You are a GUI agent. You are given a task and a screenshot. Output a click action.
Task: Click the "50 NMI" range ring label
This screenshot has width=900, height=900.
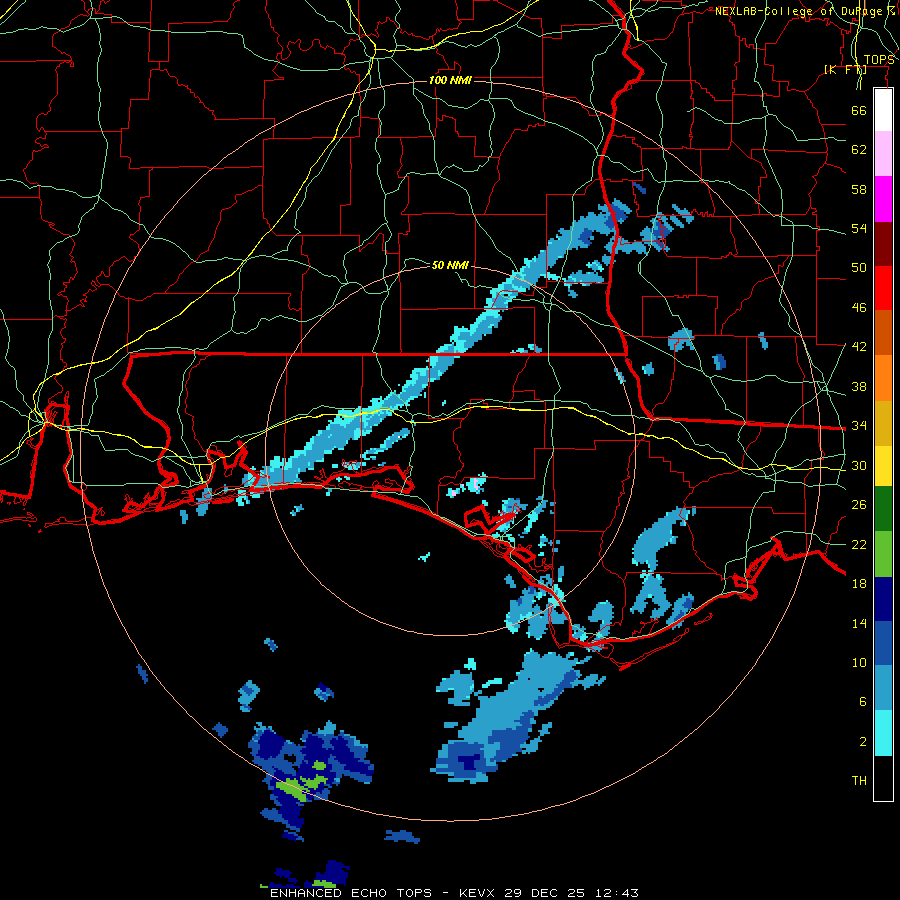click(x=451, y=265)
